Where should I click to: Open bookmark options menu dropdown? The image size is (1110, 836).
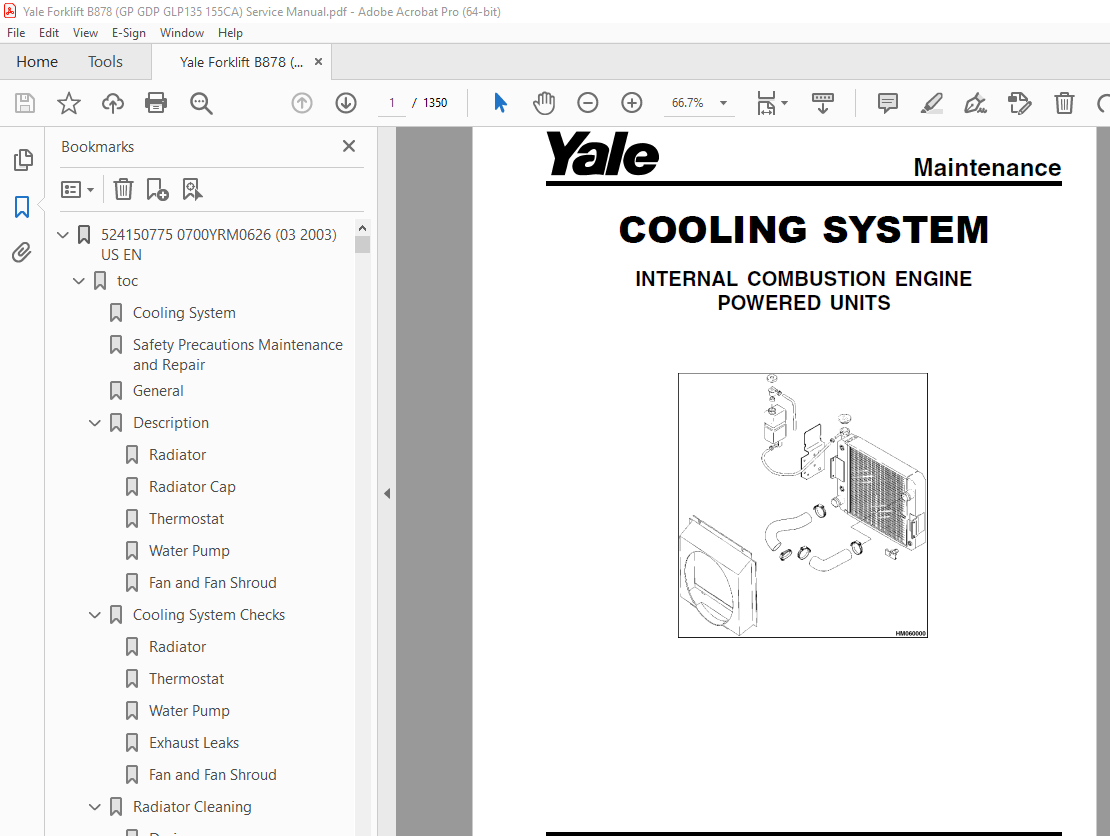point(77,189)
